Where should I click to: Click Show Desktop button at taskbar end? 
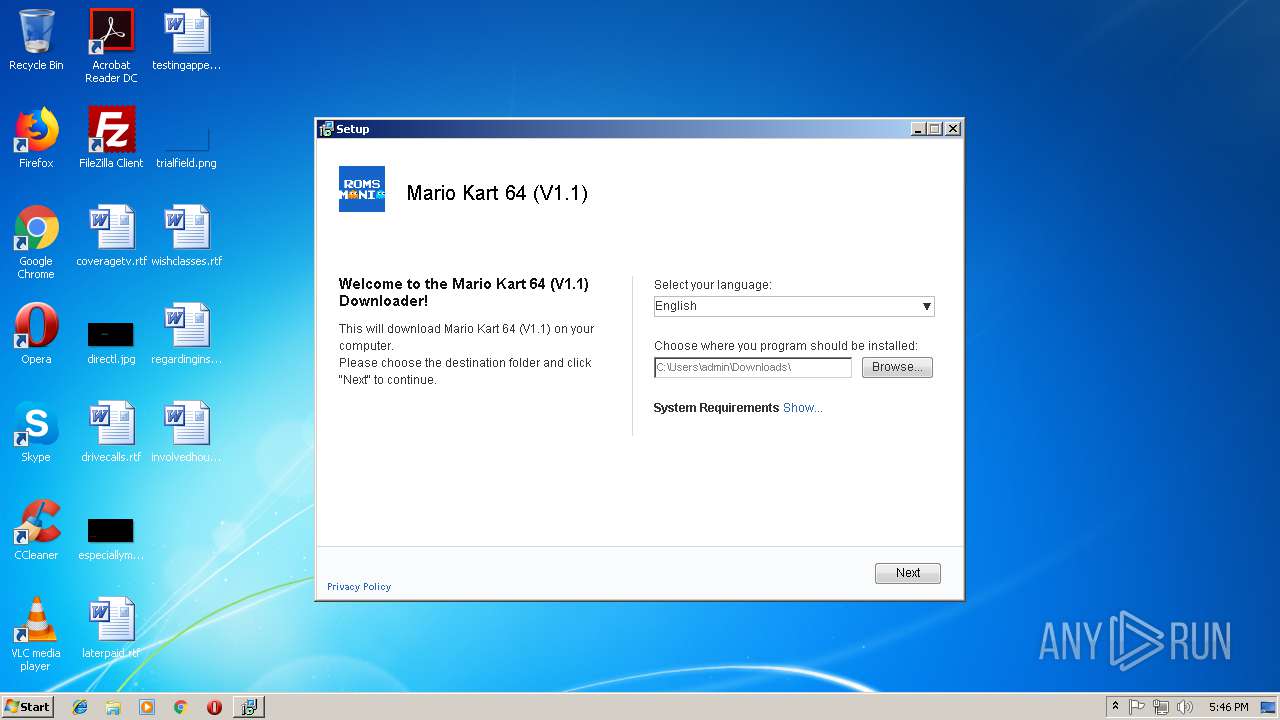tap(1268, 707)
